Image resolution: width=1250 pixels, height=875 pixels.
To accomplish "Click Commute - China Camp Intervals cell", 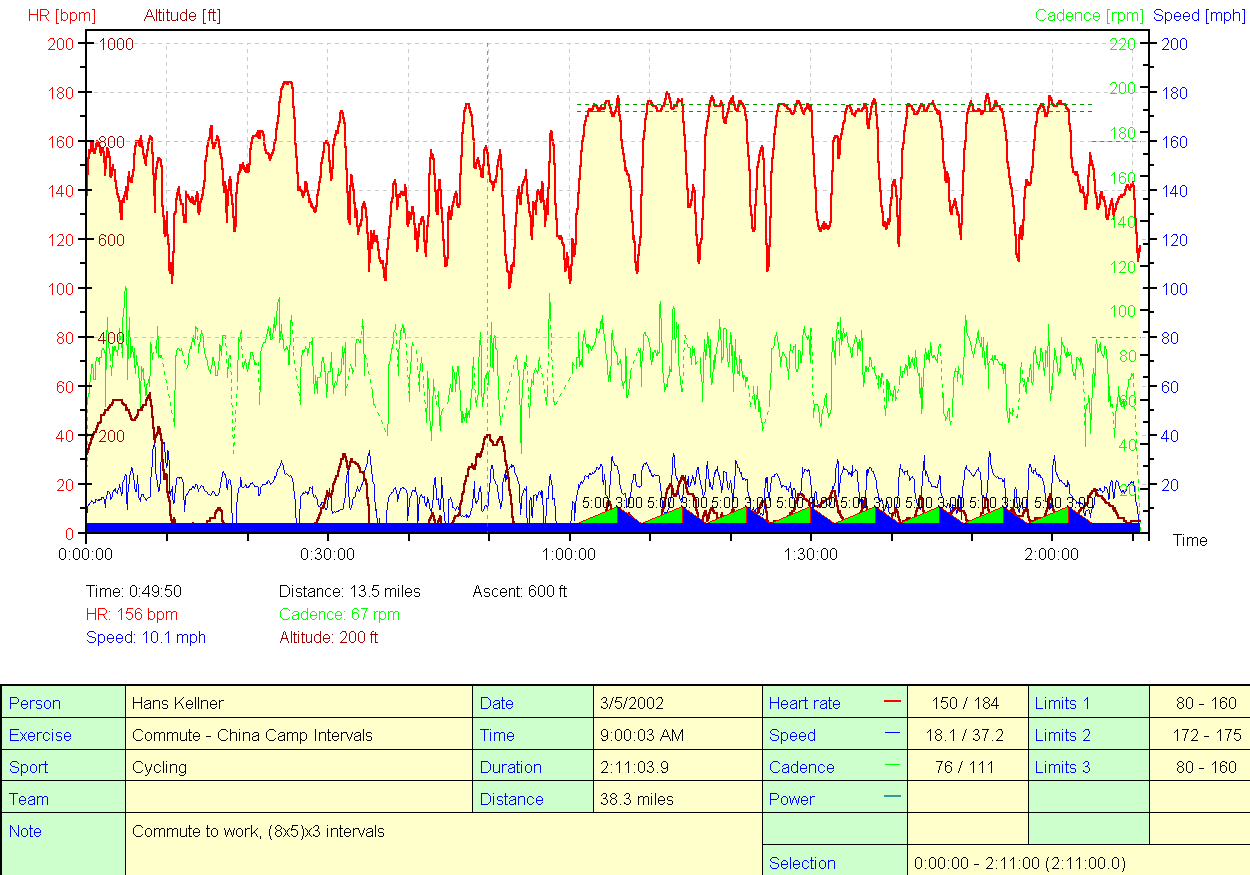I will click(299, 735).
